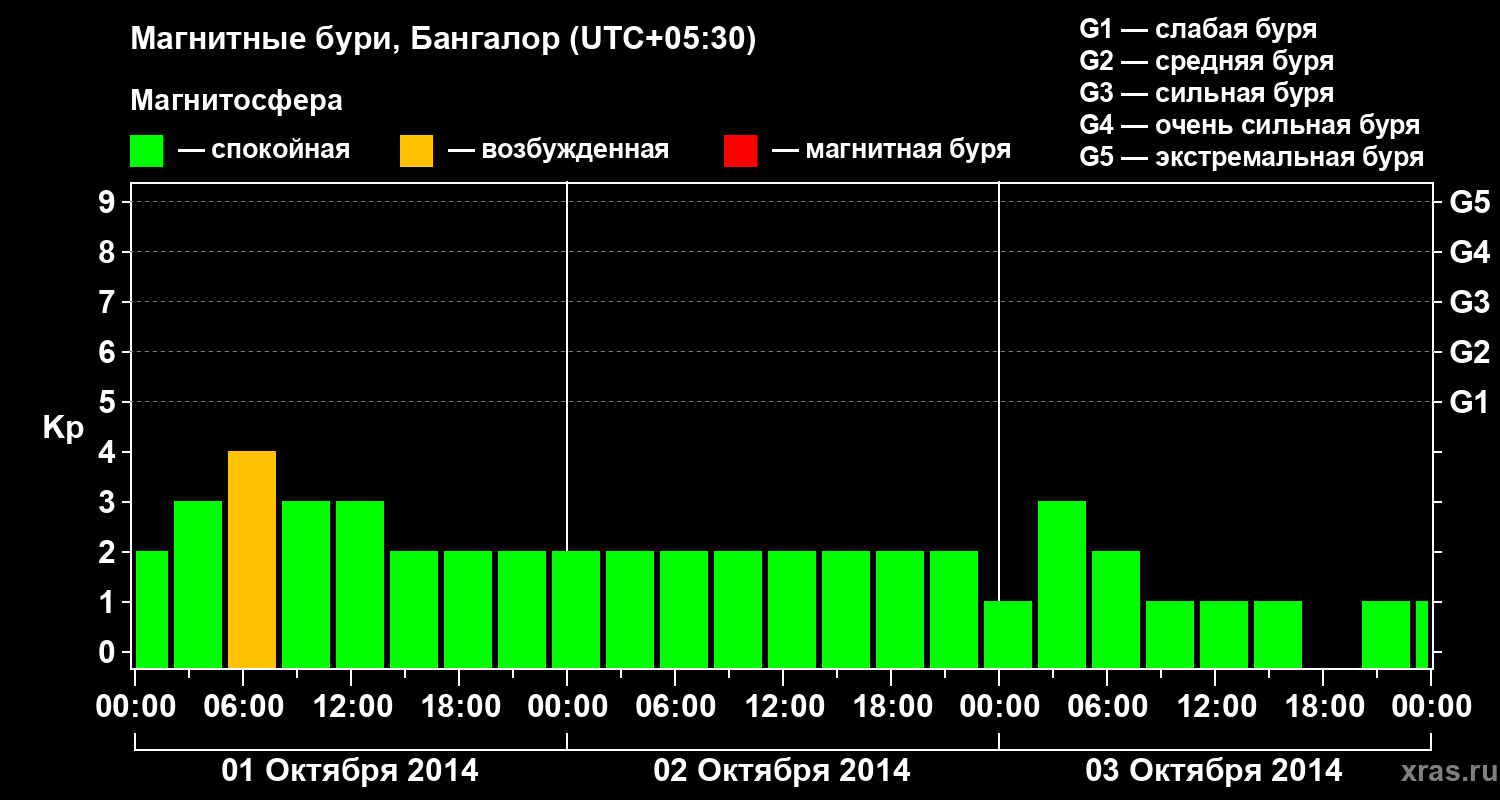This screenshot has width=1500, height=800.
Task: Click the '— спокойная' legend label
Action: pos(264,150)
